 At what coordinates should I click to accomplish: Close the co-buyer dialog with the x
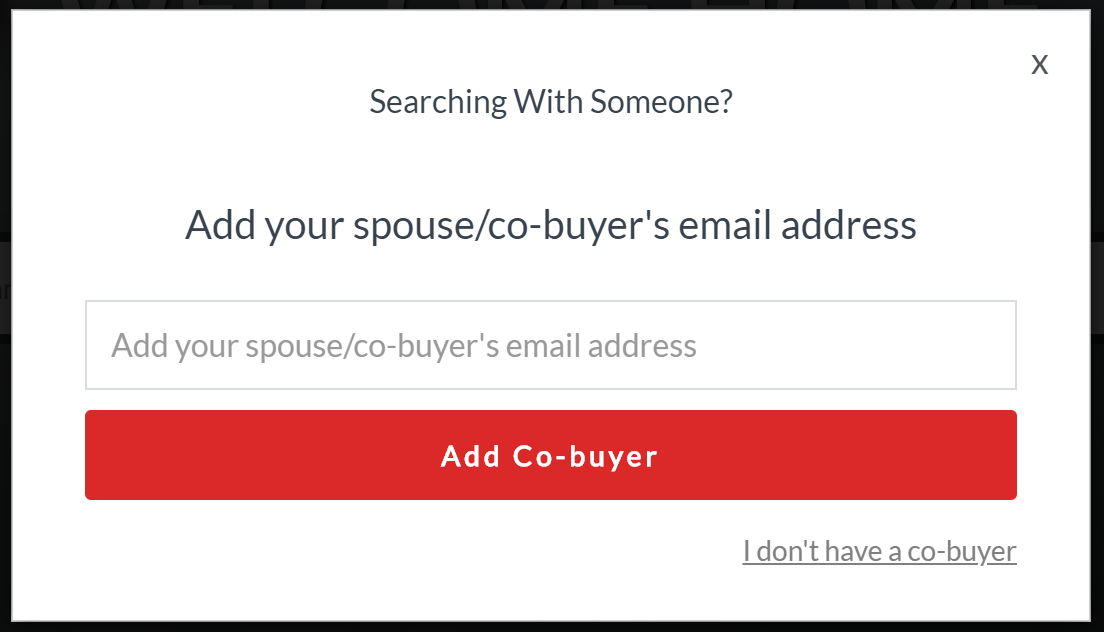[x=1040, y=65]
